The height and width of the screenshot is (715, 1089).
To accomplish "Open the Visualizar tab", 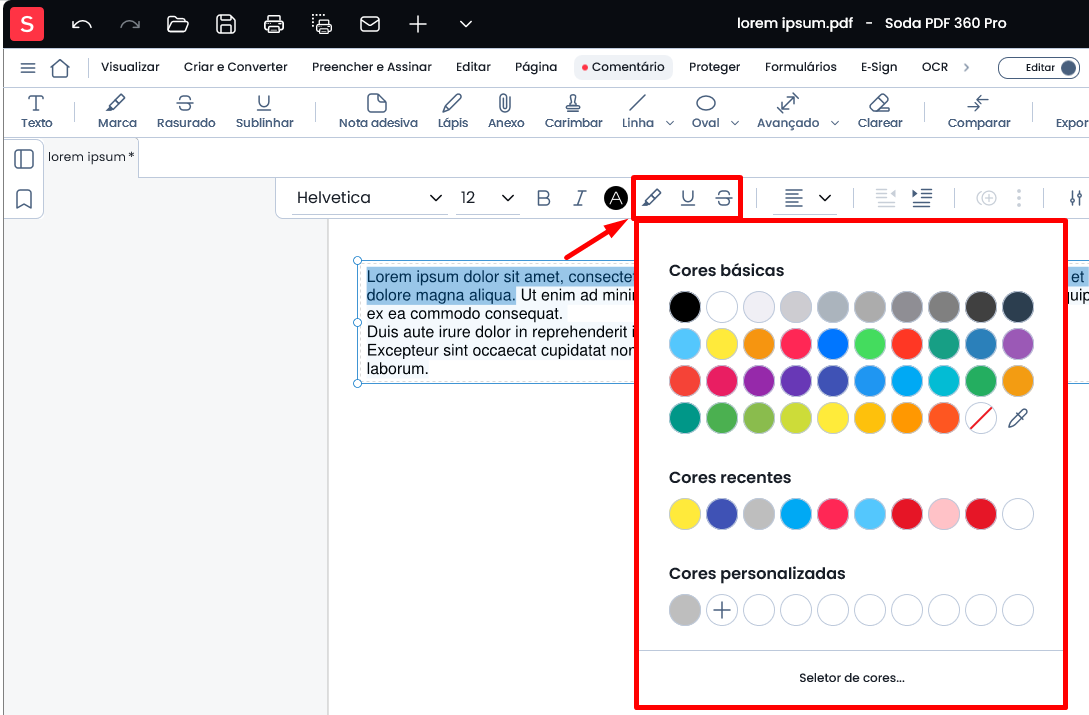I will tap(130, 67).
